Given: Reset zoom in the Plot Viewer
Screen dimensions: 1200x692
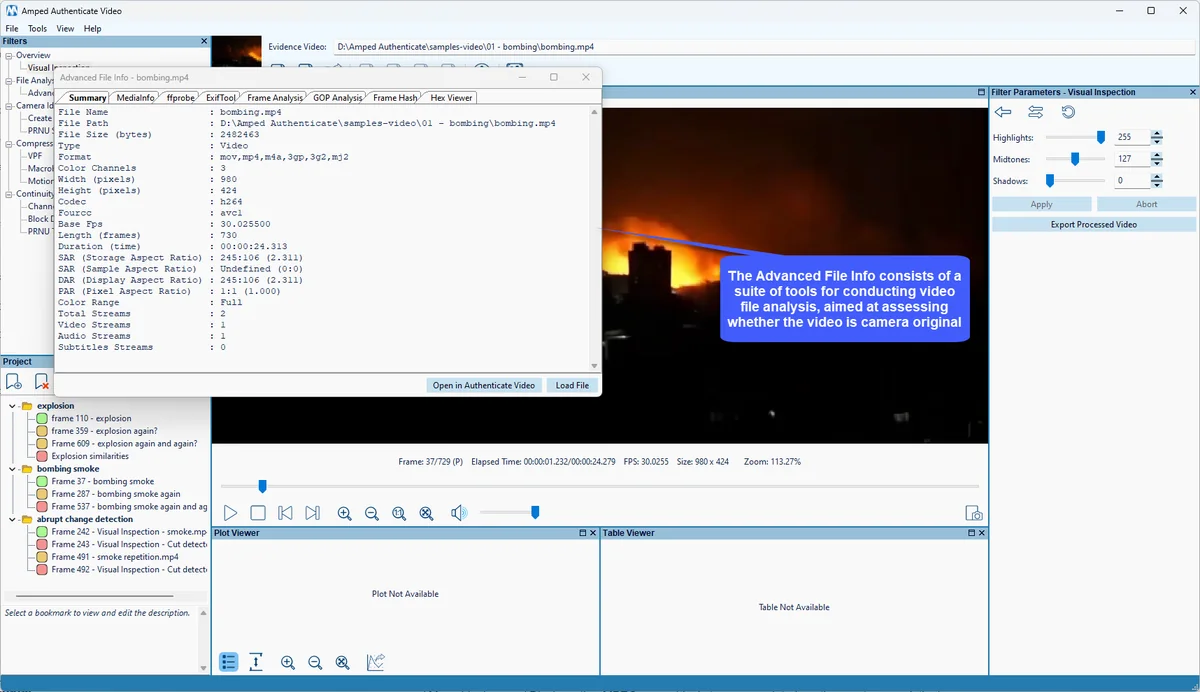Looking at the screenshot, I should coord(342,662).
